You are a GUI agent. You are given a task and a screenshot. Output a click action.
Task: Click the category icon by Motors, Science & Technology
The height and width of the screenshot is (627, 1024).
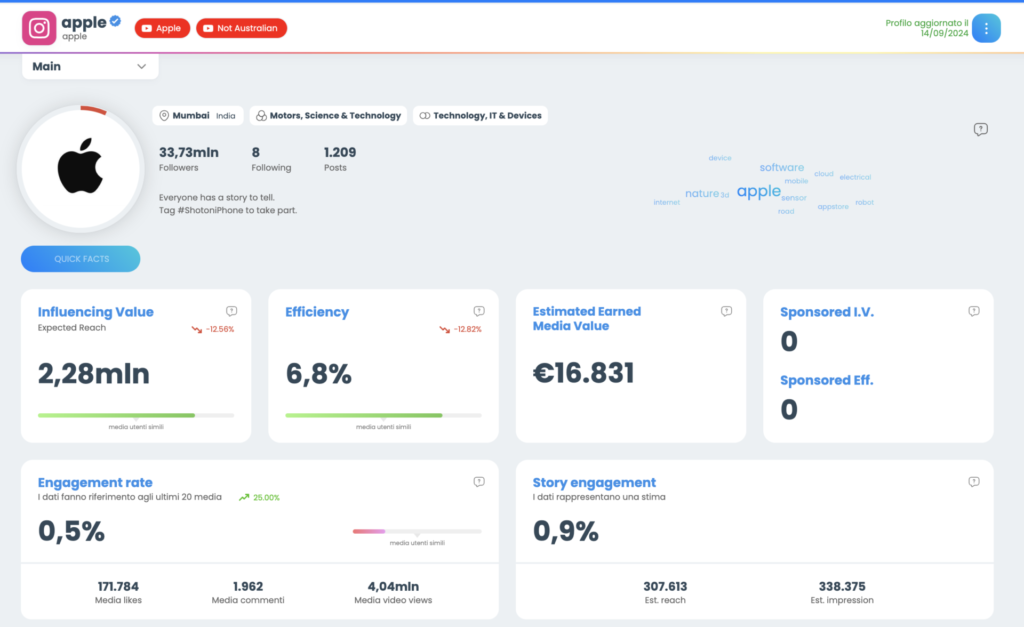click(261, 116)
